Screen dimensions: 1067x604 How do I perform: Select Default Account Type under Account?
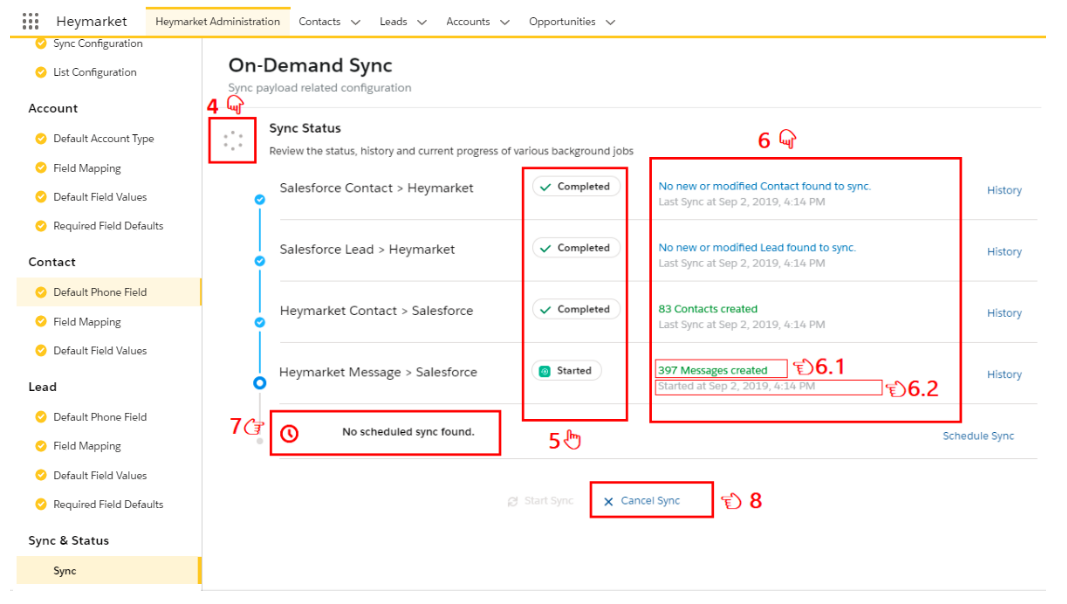[x=103, y=139]
